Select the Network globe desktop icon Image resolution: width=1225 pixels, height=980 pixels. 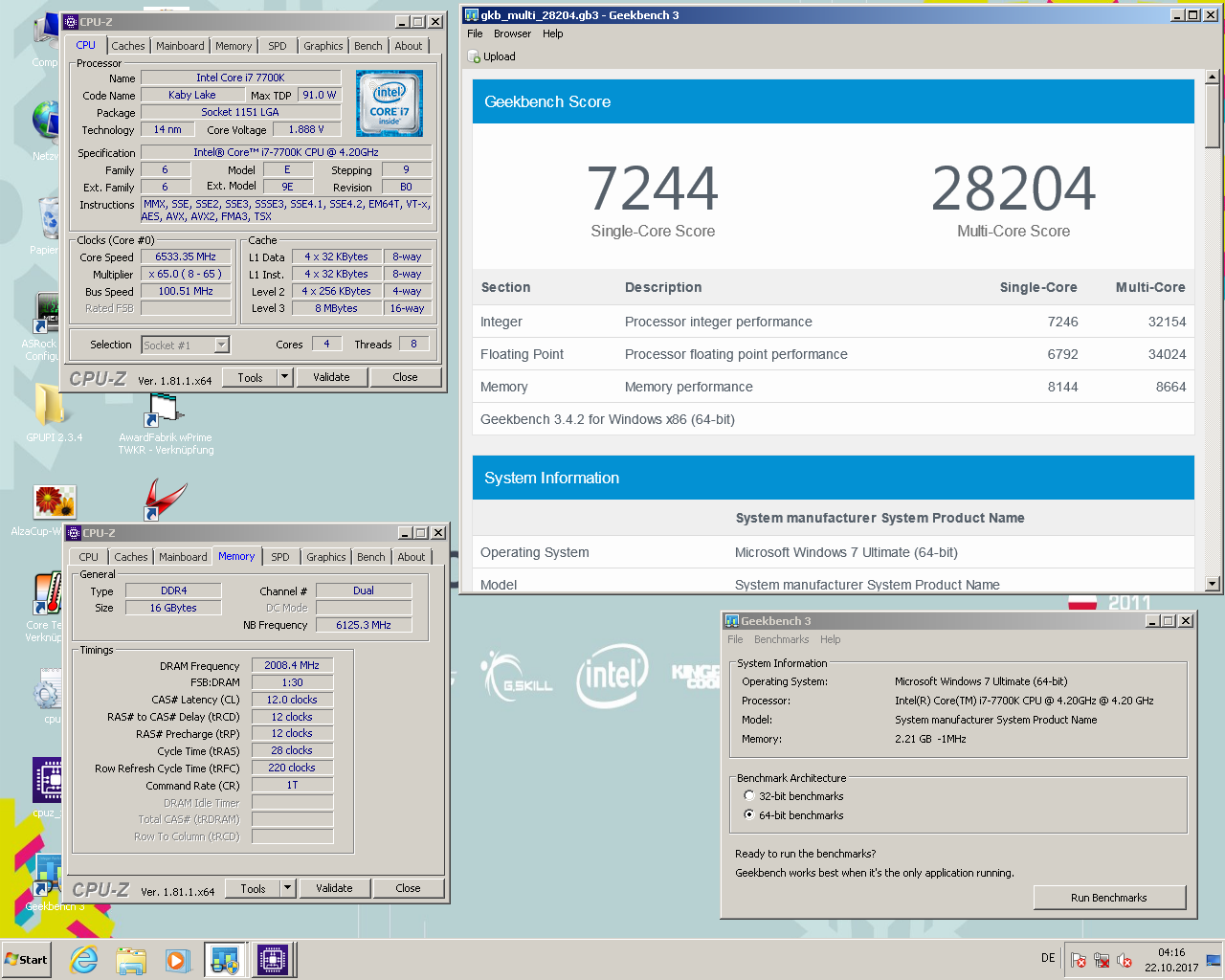coord(45,122)
